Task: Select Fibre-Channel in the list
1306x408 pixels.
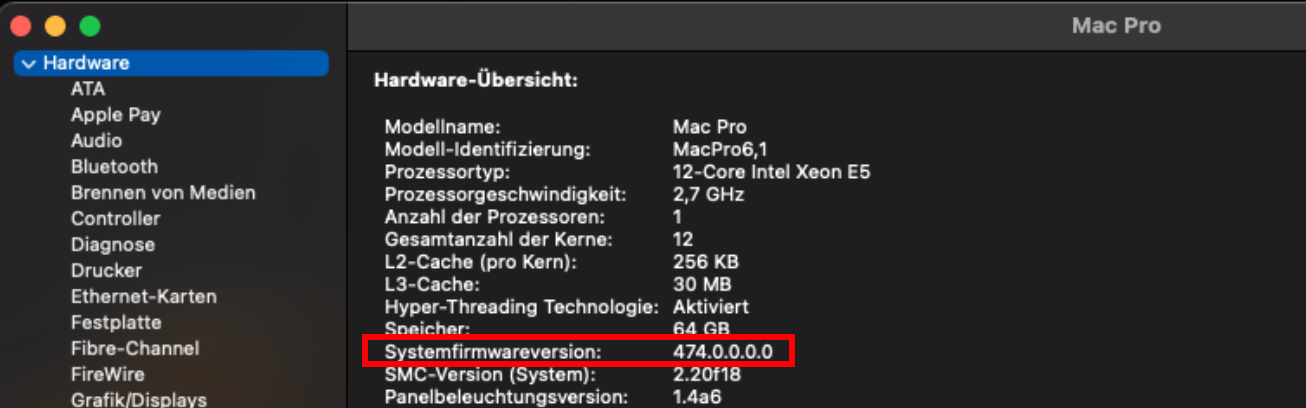Action: click(135, 349)
